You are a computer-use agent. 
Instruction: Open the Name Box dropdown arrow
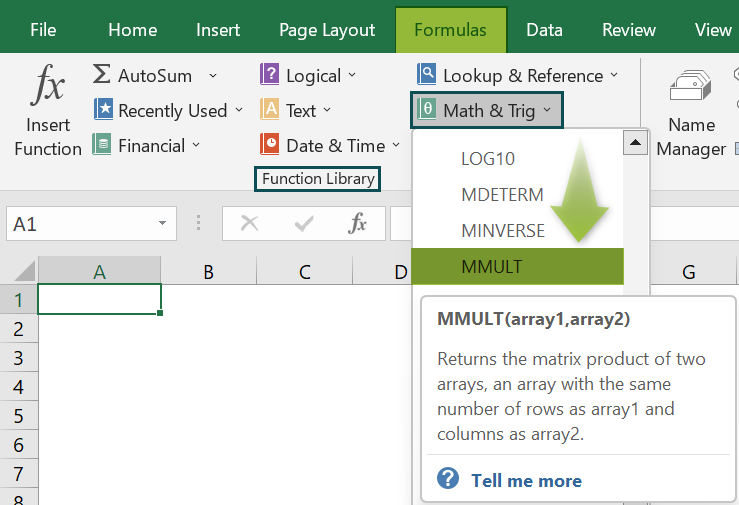point(162,223)
